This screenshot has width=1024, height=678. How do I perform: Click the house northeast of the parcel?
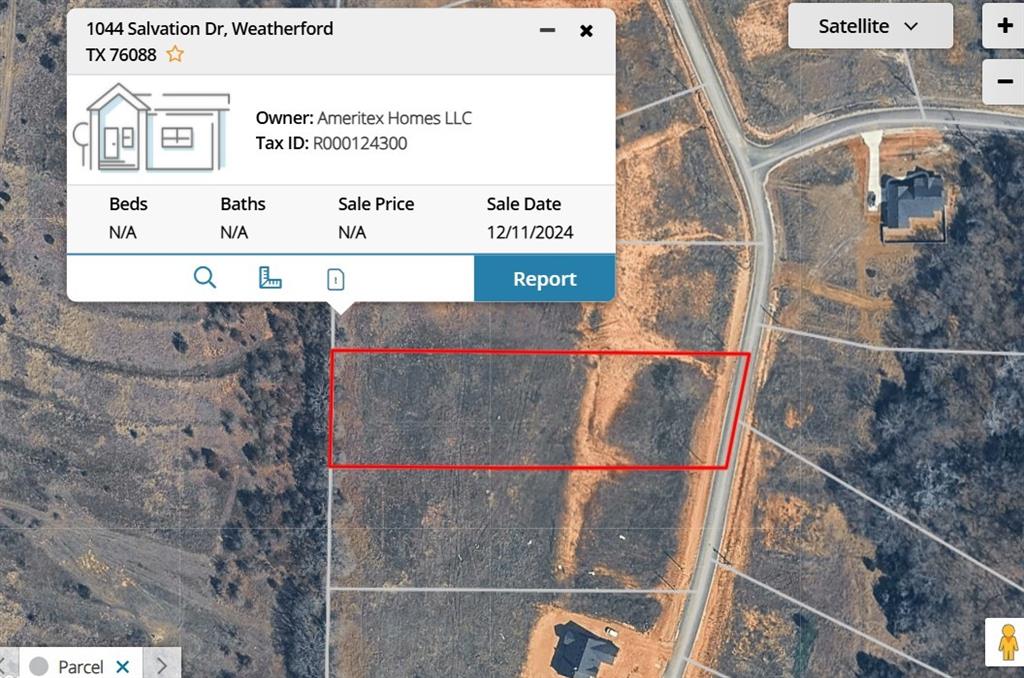[x=913, y=200]
